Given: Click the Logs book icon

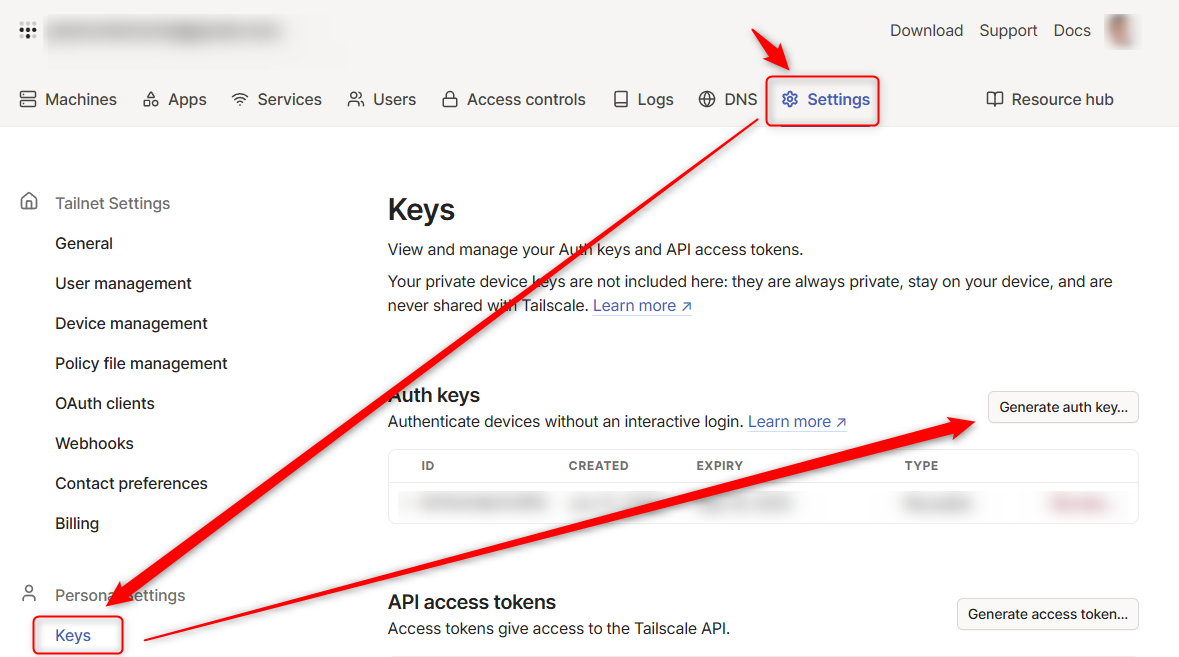Looking at the screenshot, I should [620, 99].
